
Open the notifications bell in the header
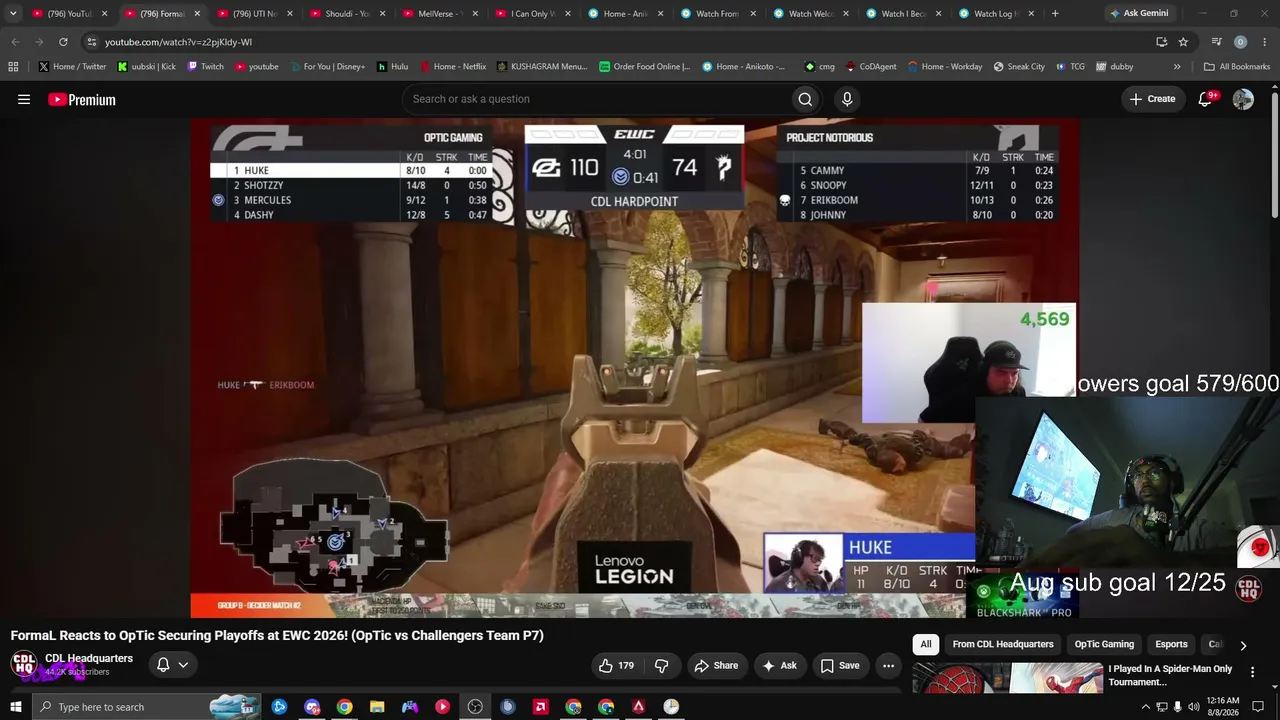pyautogui.click(x=1206, y=99)
